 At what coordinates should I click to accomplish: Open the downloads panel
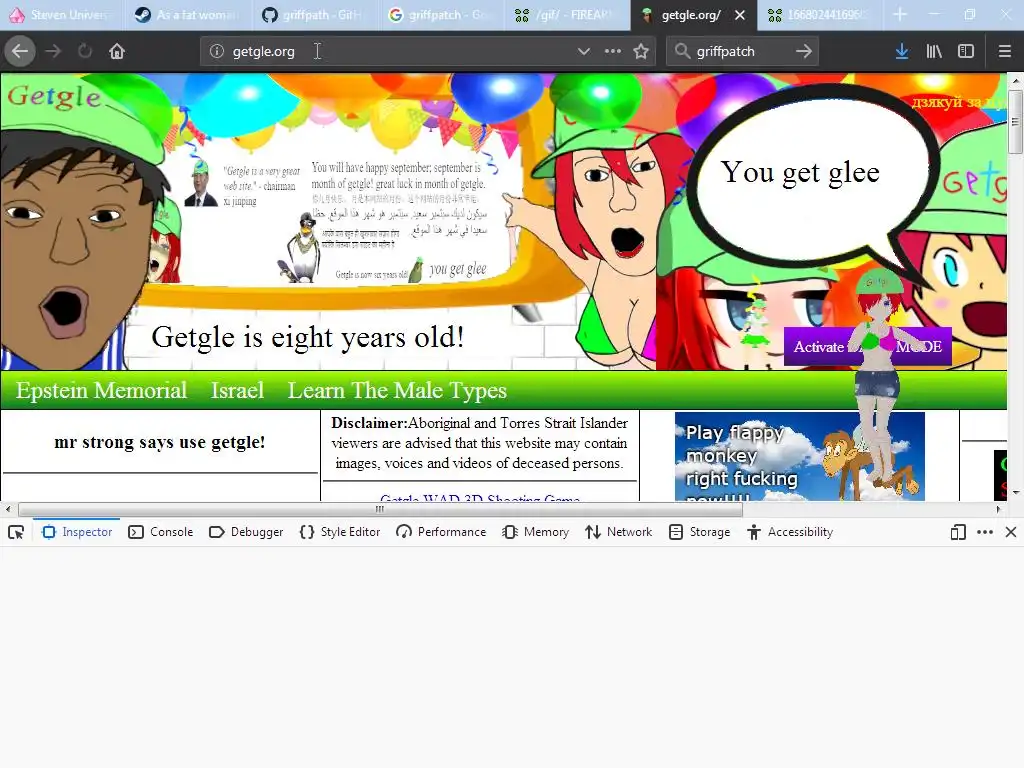pyautogui.click(x=902, y=51)
